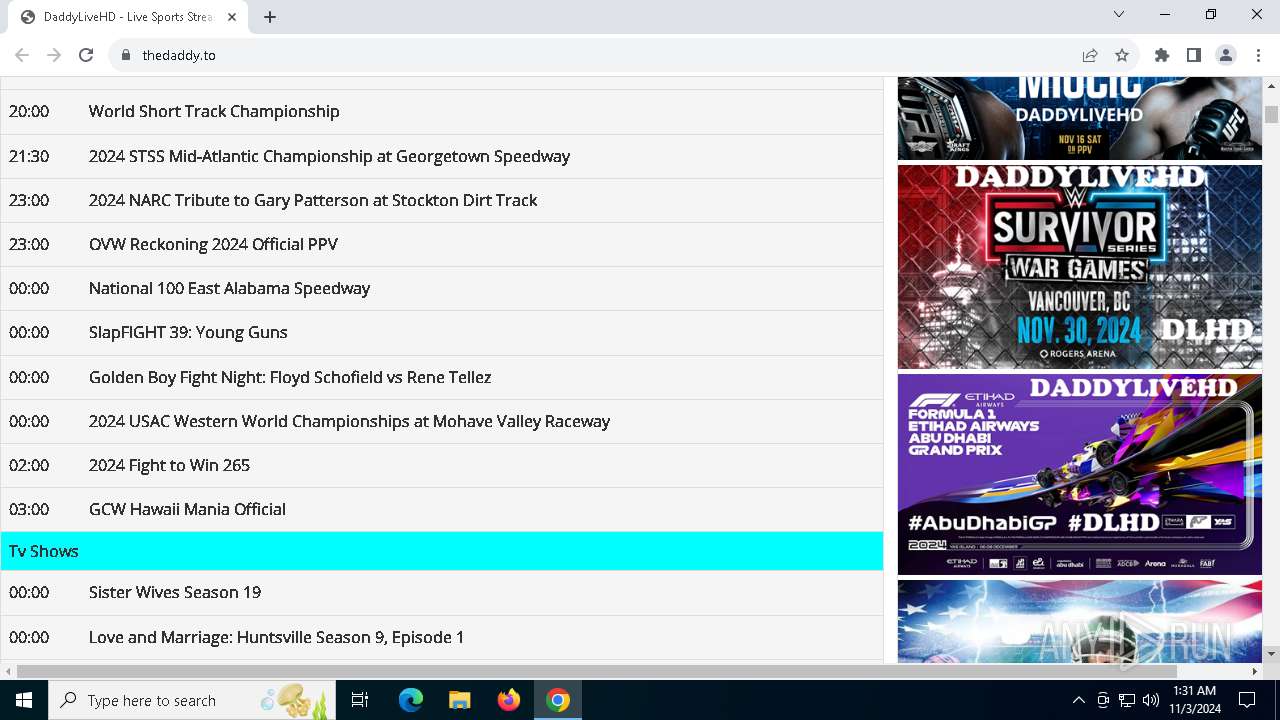Viewport: 1280px width, 720px height.
Task: Open volume control tray icon
Action: coord(1151,700)
